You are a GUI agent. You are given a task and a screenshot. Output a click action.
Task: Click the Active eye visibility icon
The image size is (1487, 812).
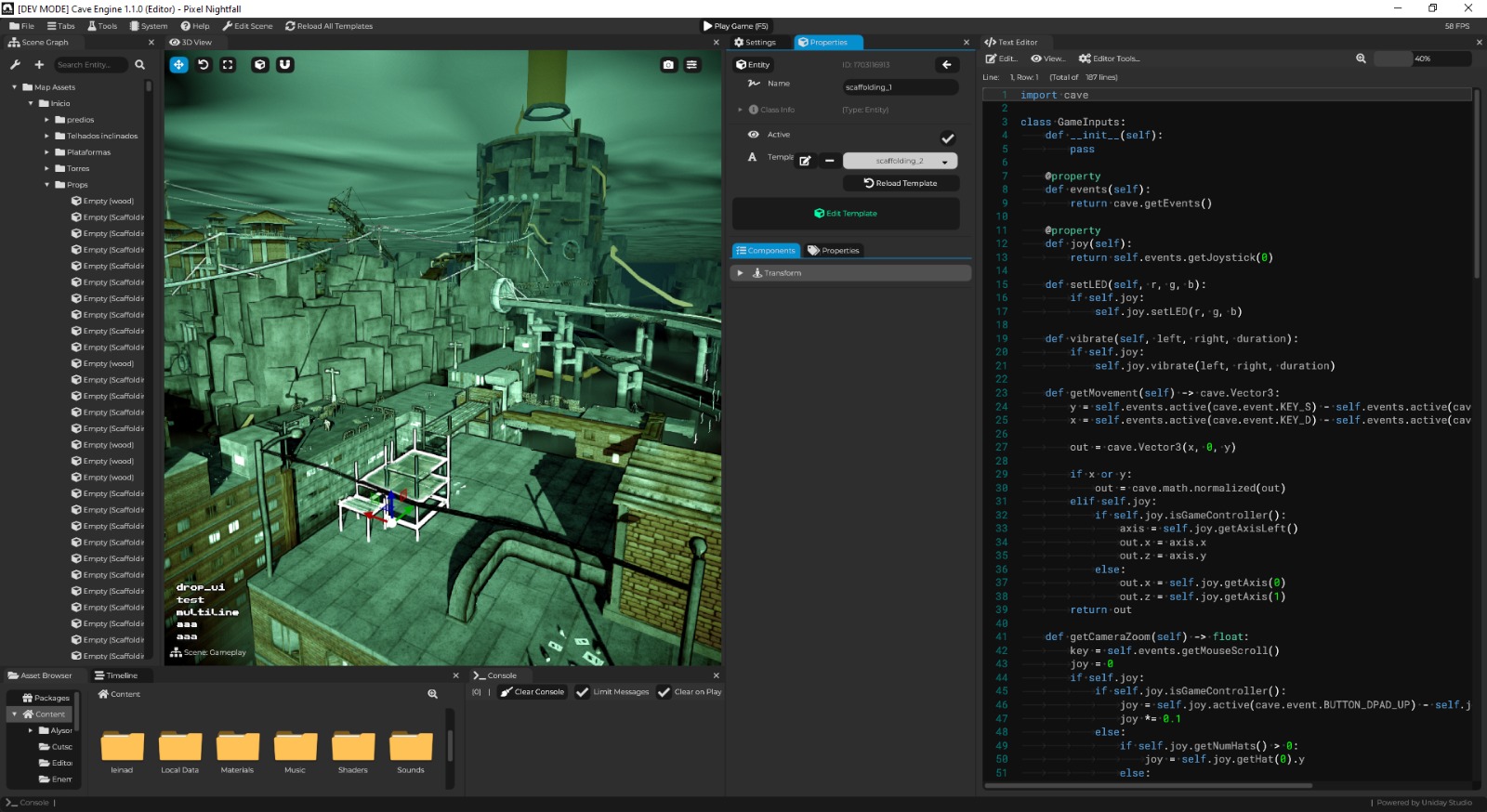(754, 135)
